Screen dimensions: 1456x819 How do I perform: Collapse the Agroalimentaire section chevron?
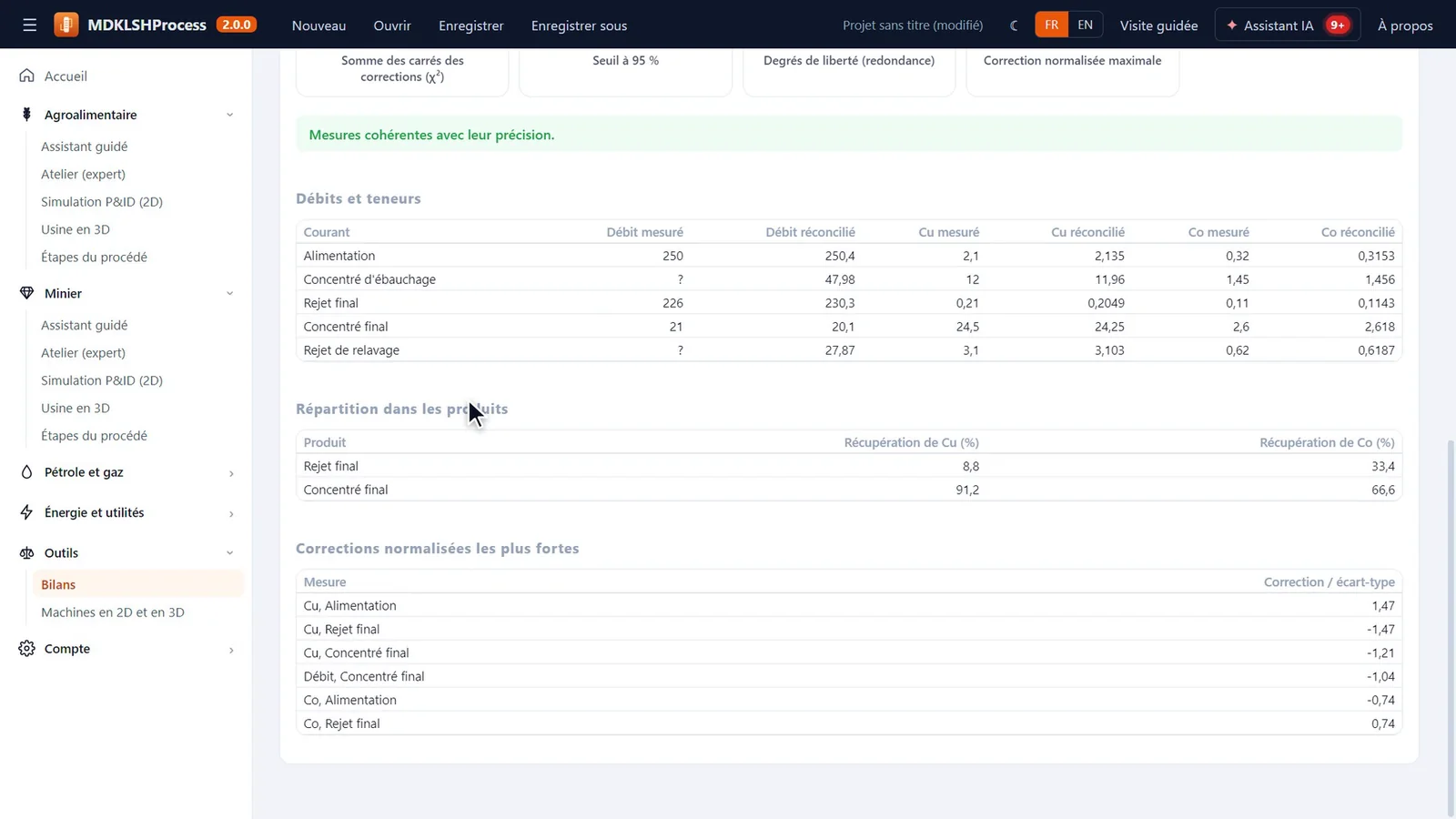(229, 115)
